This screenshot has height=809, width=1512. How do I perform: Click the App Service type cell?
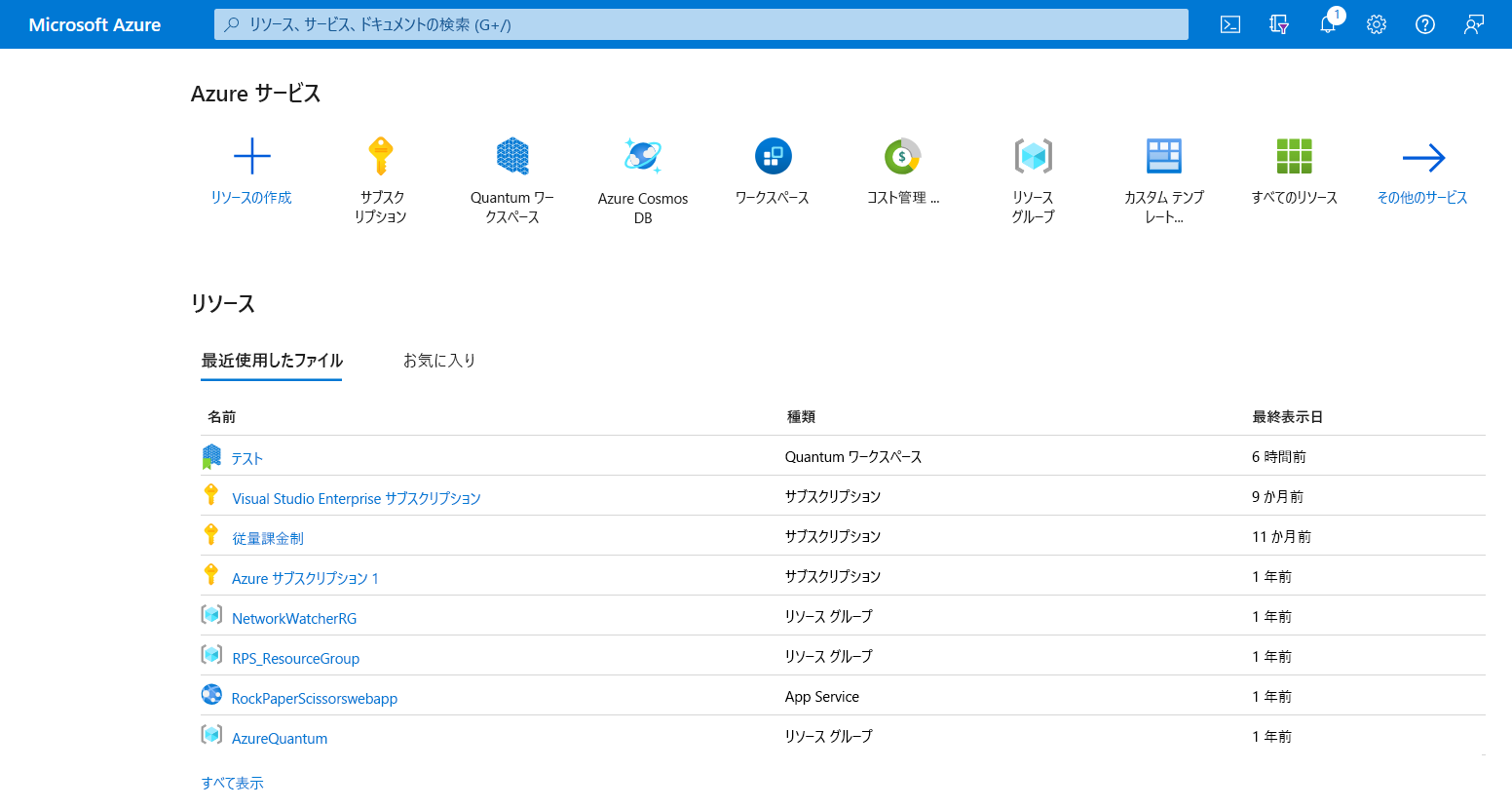click(822, 697)
